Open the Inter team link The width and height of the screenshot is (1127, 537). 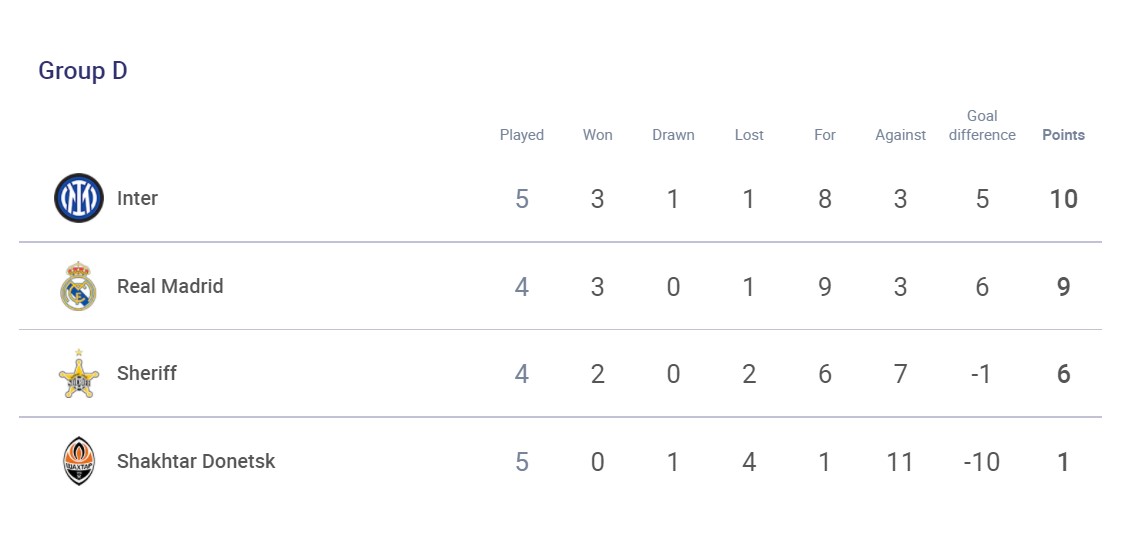click(137, 198)
